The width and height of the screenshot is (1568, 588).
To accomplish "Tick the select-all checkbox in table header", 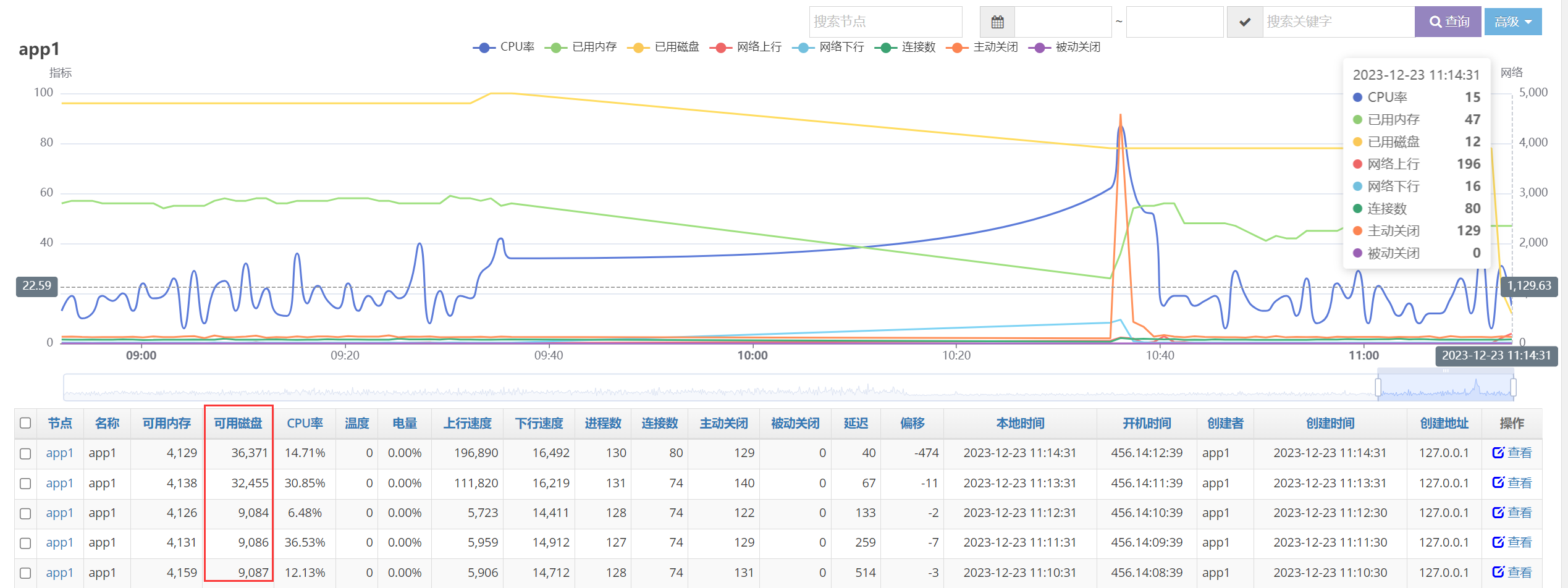I will [x=25, y=423].
